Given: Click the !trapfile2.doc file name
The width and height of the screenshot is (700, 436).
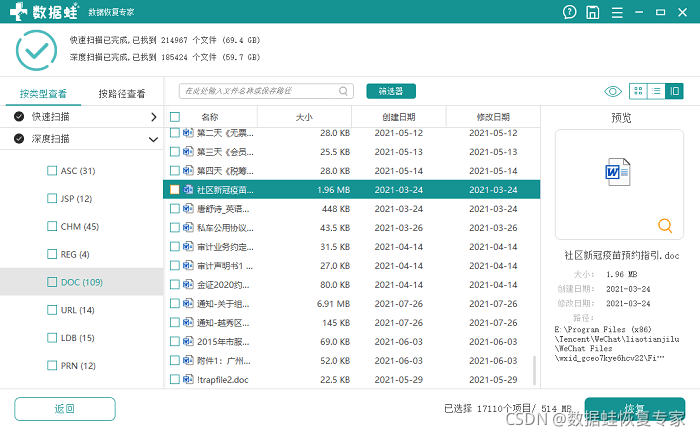Looking at the screenshot, I should (223, 379).
